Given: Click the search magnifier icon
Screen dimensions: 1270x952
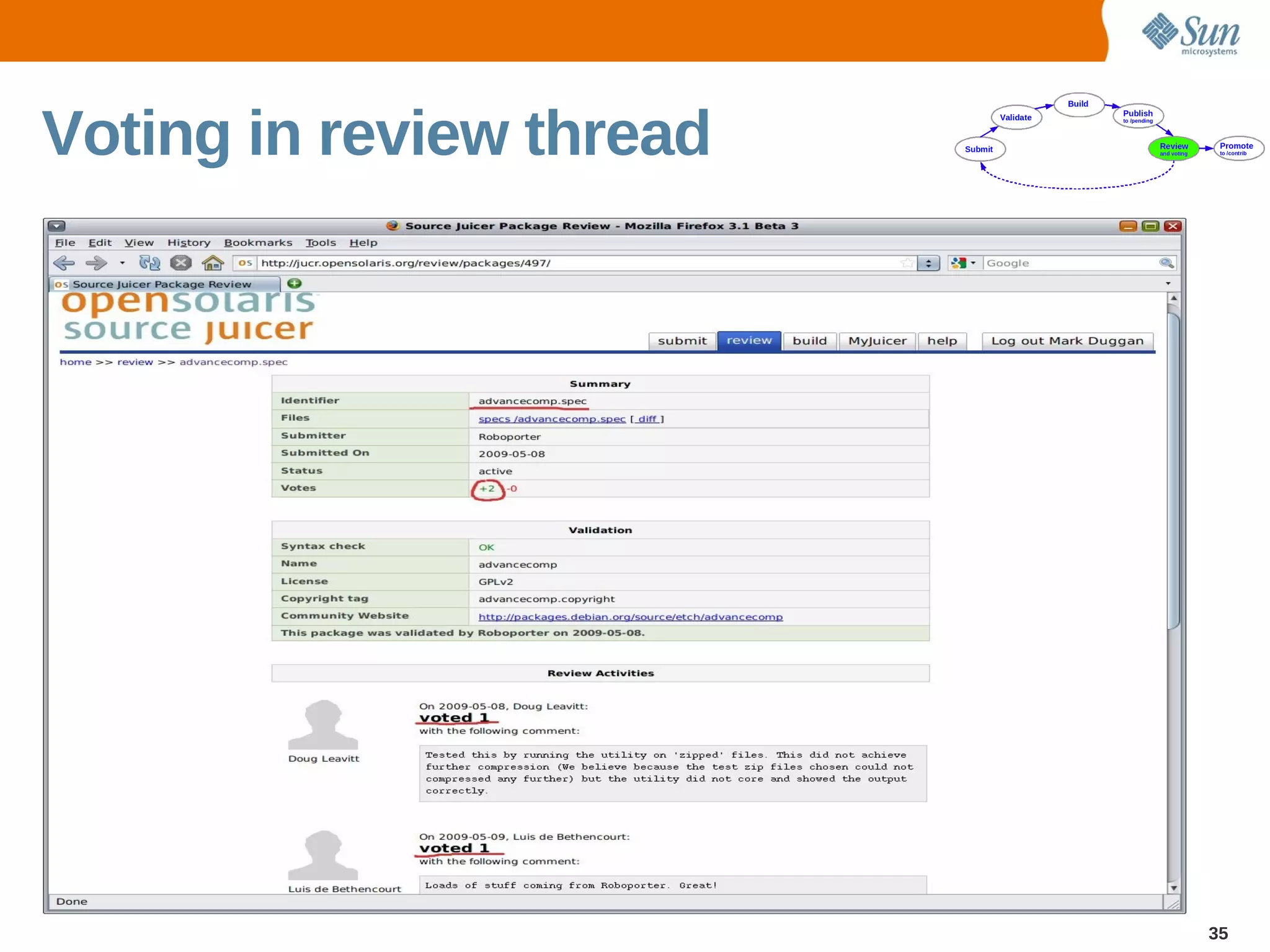Looking at the screenshot, I should coord(1166,263).
